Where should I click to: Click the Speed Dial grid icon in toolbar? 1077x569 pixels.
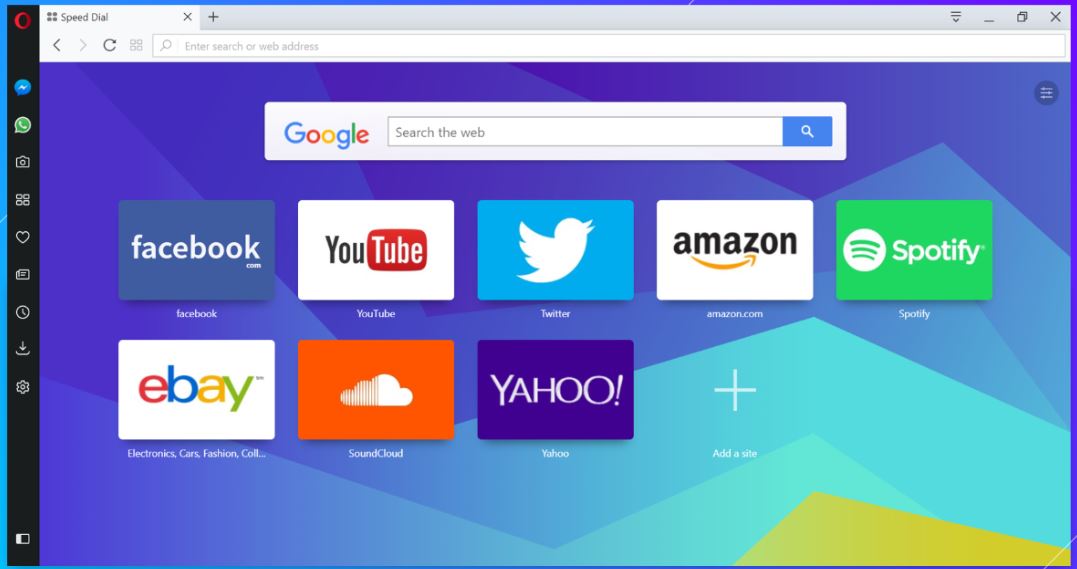tap(136, 45)
